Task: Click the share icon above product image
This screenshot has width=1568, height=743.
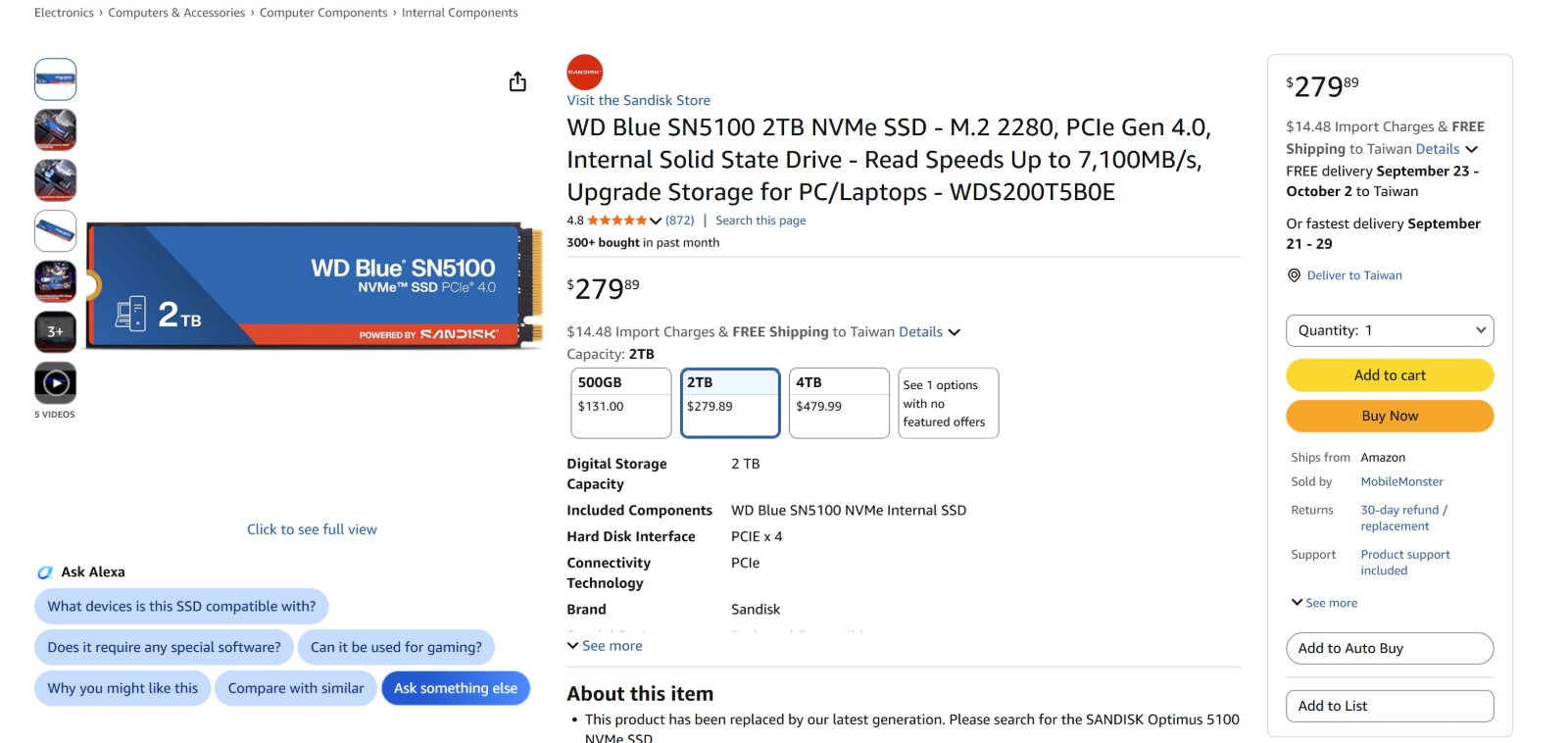Action: coord(517,81)
